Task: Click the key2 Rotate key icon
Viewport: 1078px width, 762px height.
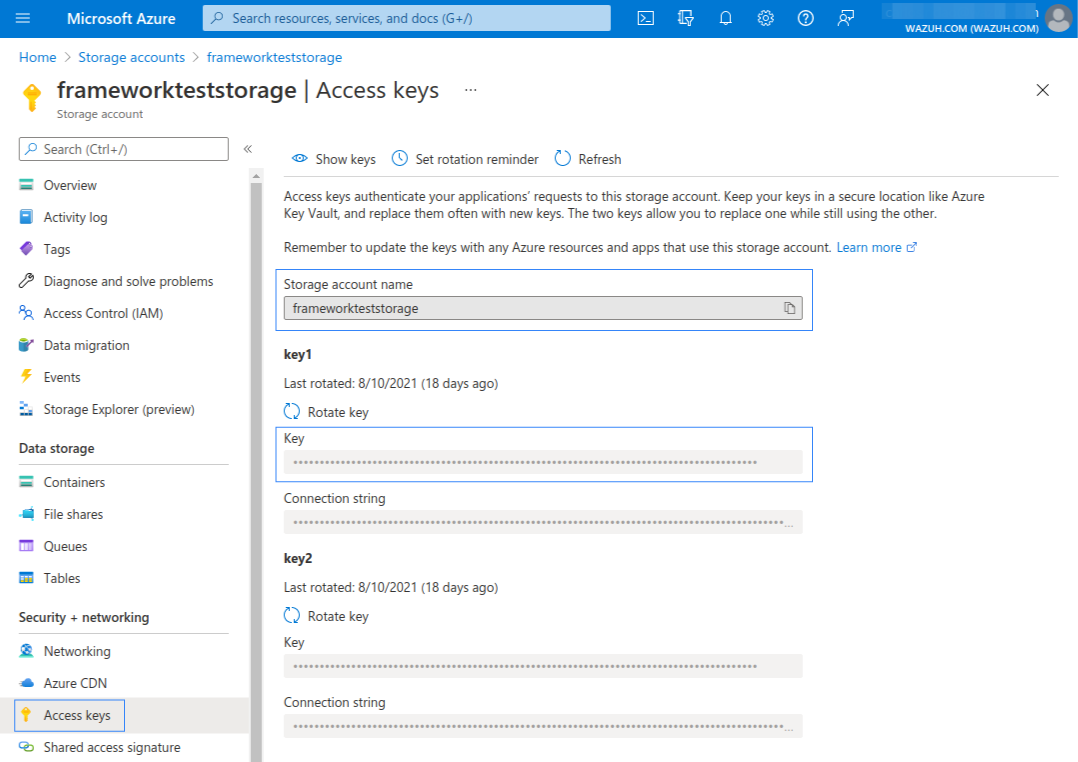Action: (x=292, y=616)
